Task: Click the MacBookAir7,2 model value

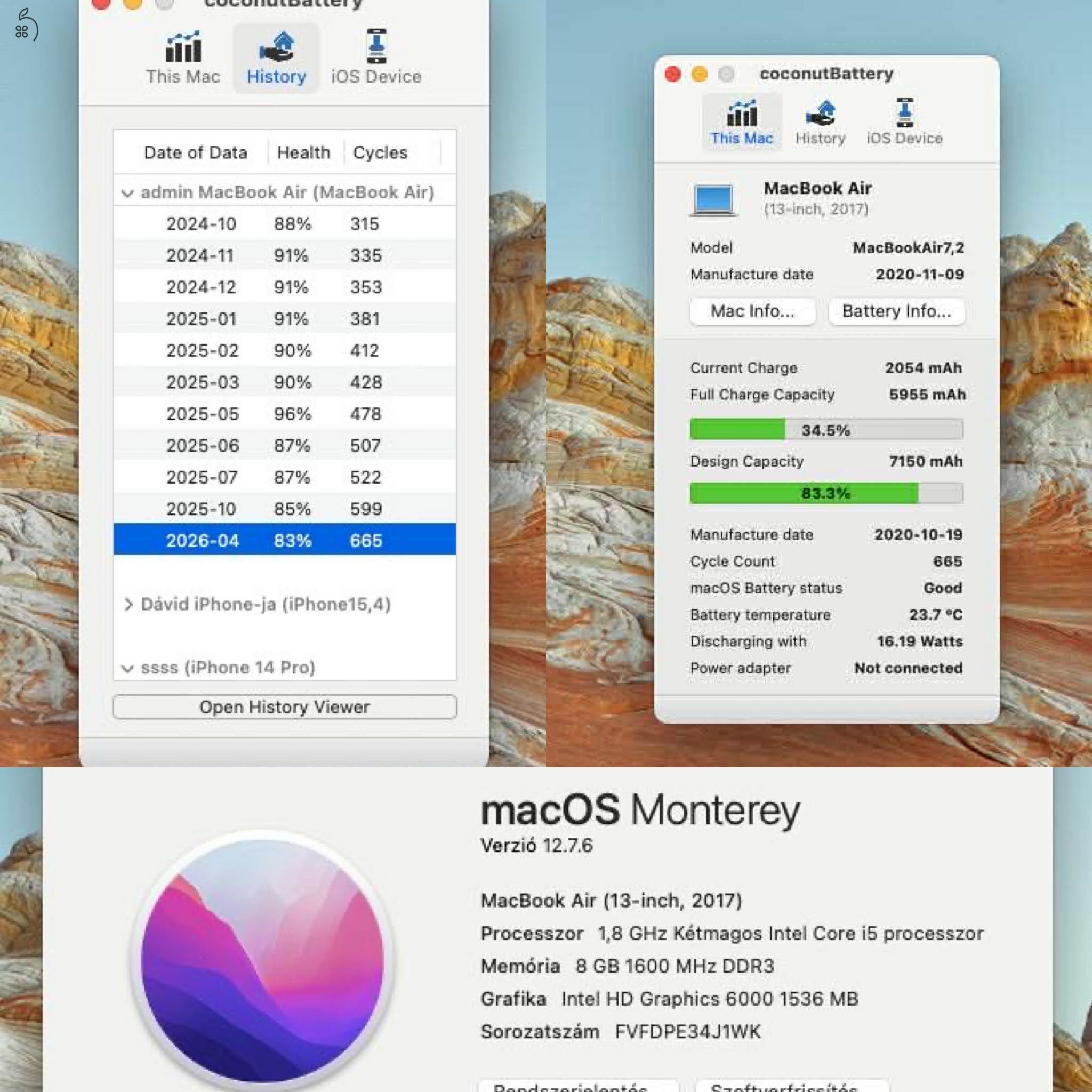Action: pos(908,247)
